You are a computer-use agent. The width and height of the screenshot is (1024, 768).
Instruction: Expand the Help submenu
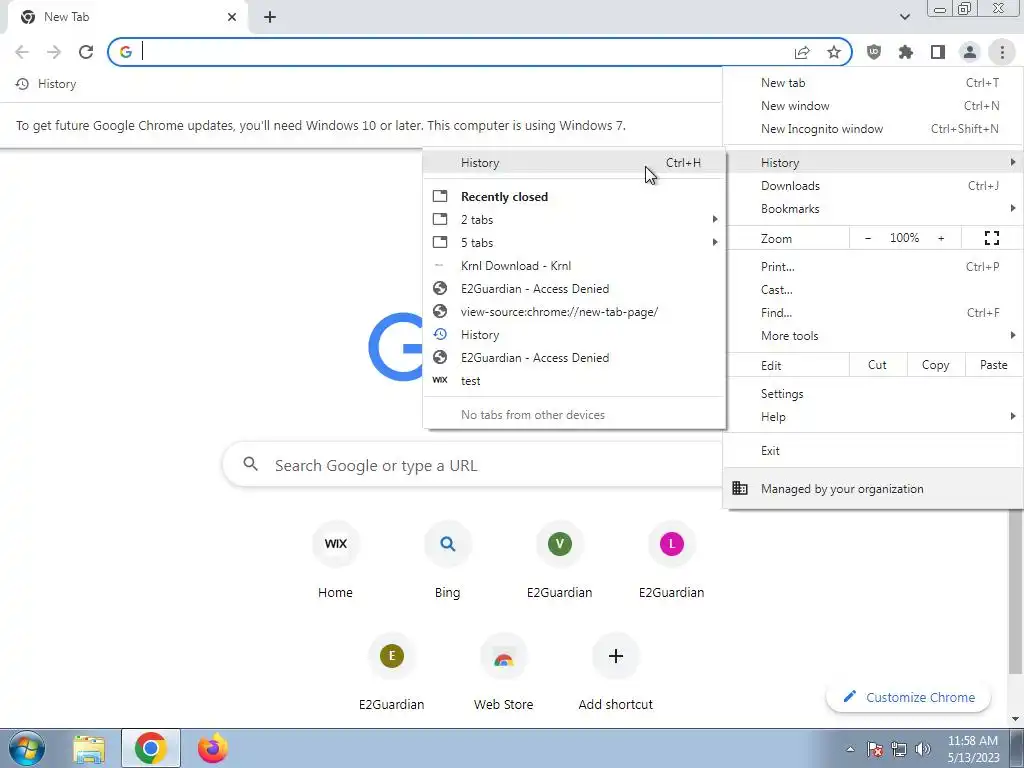[873, 417]
